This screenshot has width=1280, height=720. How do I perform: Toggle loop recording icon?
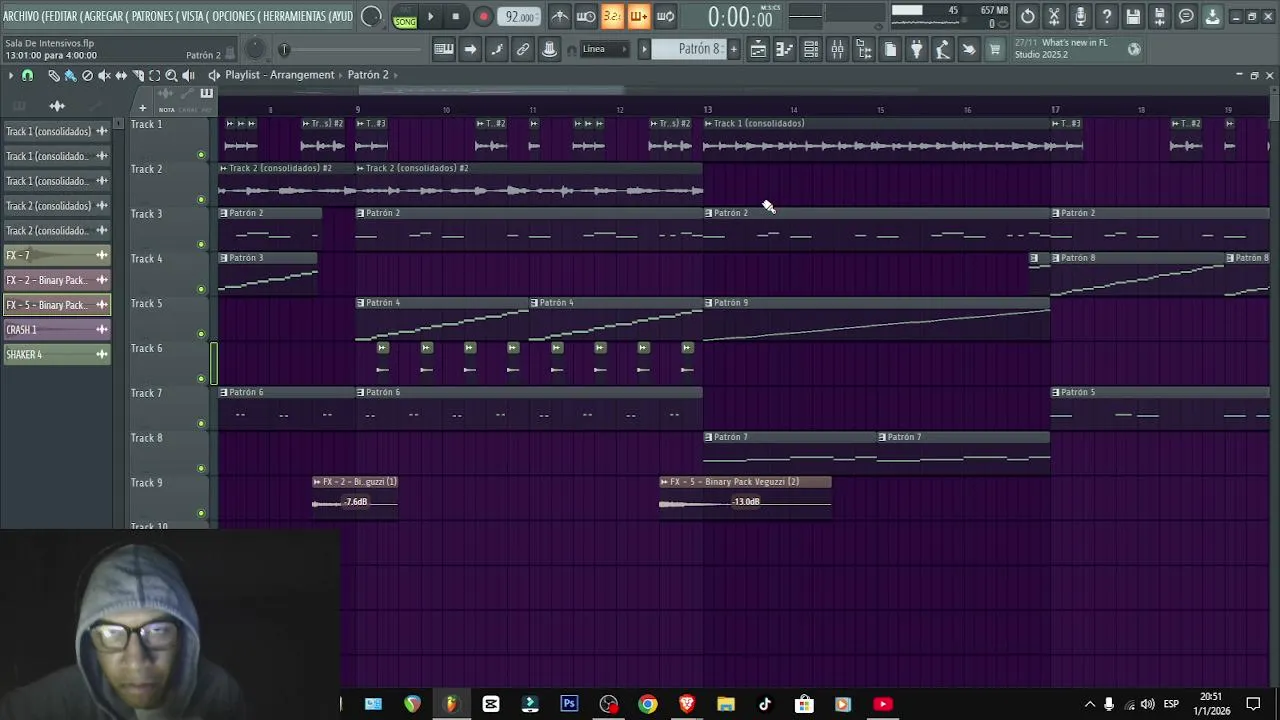click(x=664, y=17)
